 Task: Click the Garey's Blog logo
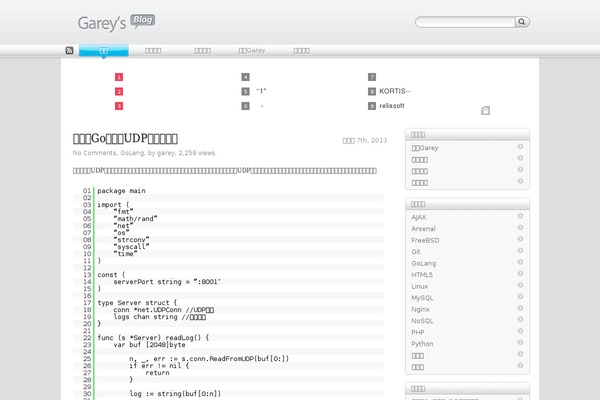click(x=116, y=22)
